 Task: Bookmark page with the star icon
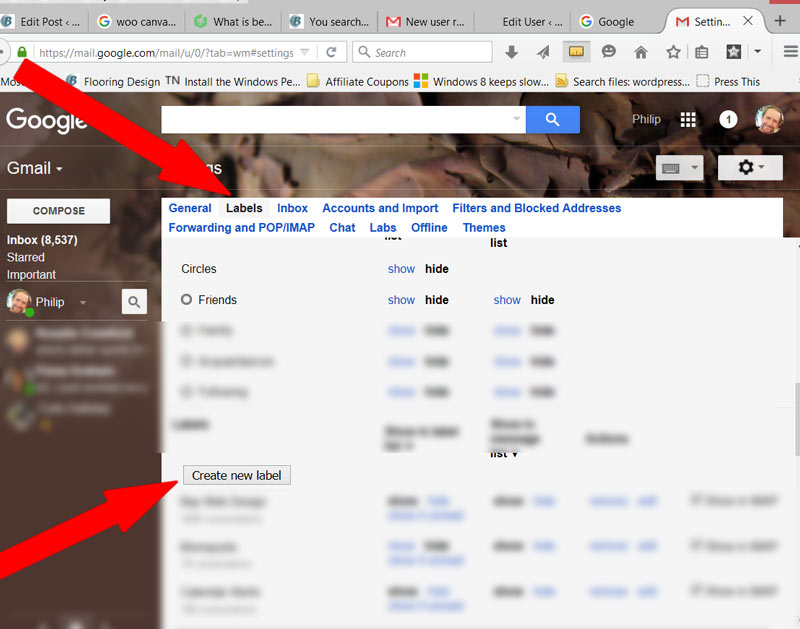673,52
